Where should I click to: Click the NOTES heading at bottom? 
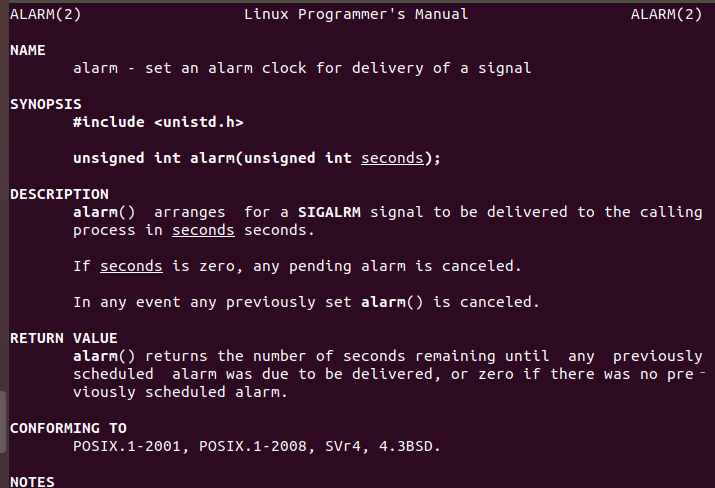(32, 481)
